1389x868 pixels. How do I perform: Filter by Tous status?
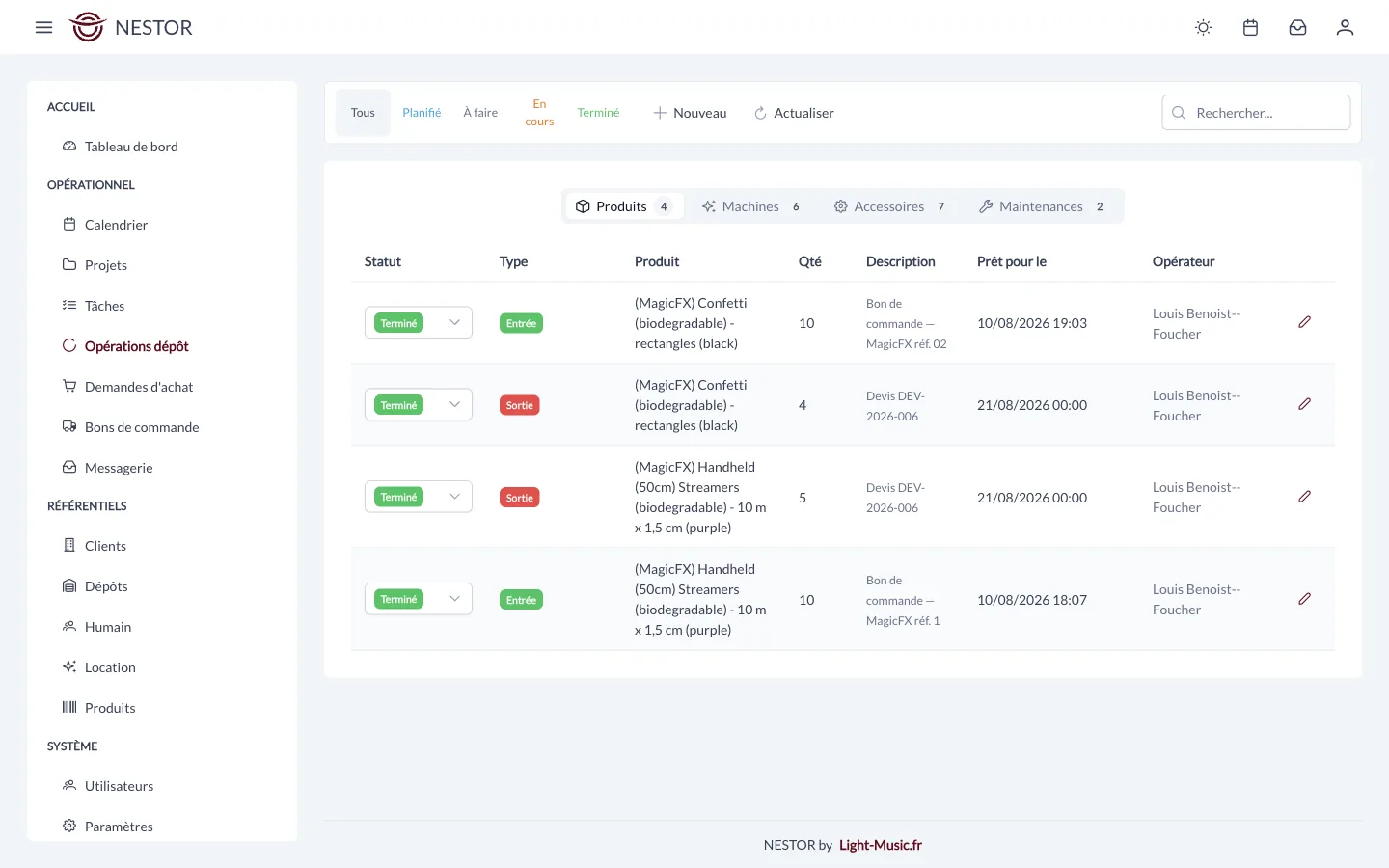pos(363,113)
